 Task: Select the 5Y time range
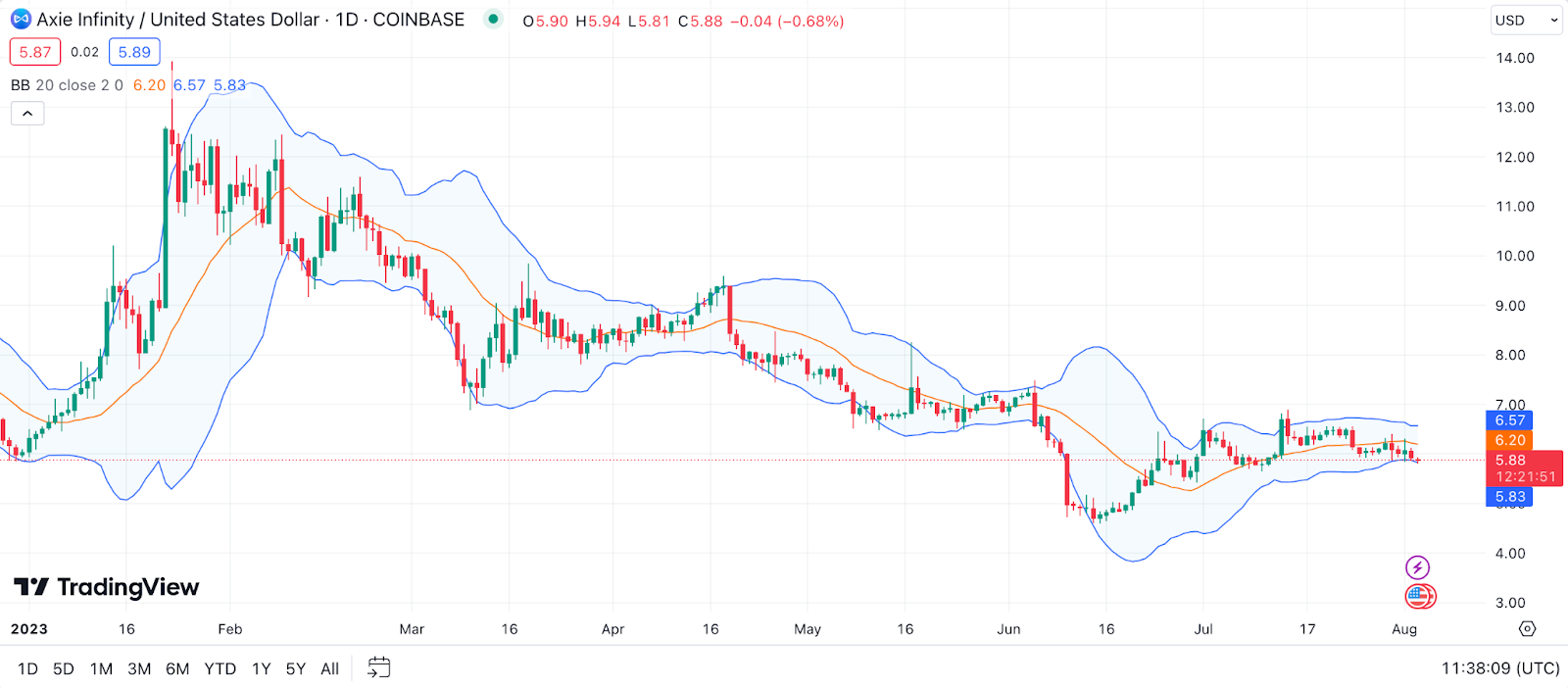tap(296, 669)
